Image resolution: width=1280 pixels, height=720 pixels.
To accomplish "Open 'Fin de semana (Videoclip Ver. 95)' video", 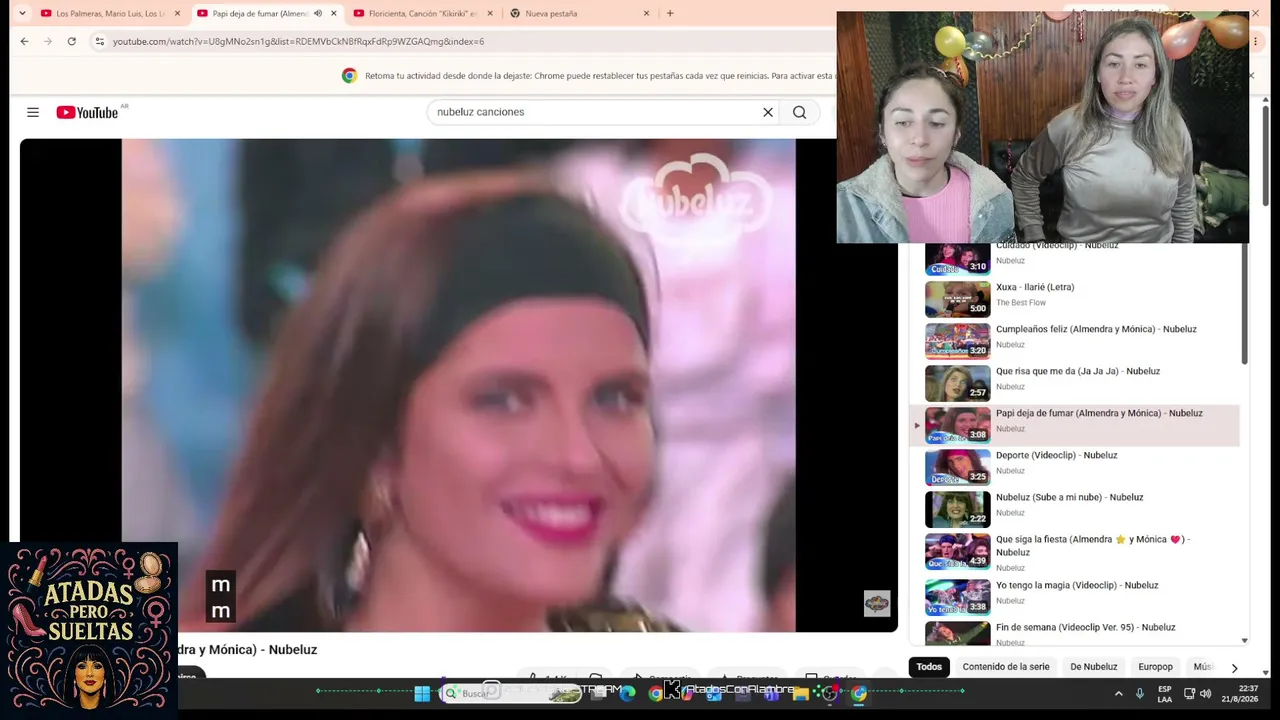I will coord(1085,627).
